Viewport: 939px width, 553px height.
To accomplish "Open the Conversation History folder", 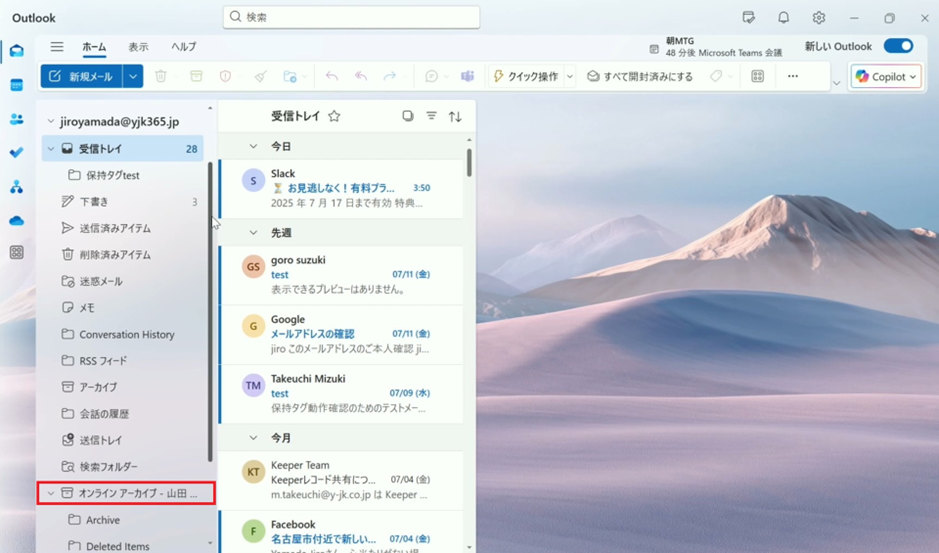I will (x=123, y=334).
